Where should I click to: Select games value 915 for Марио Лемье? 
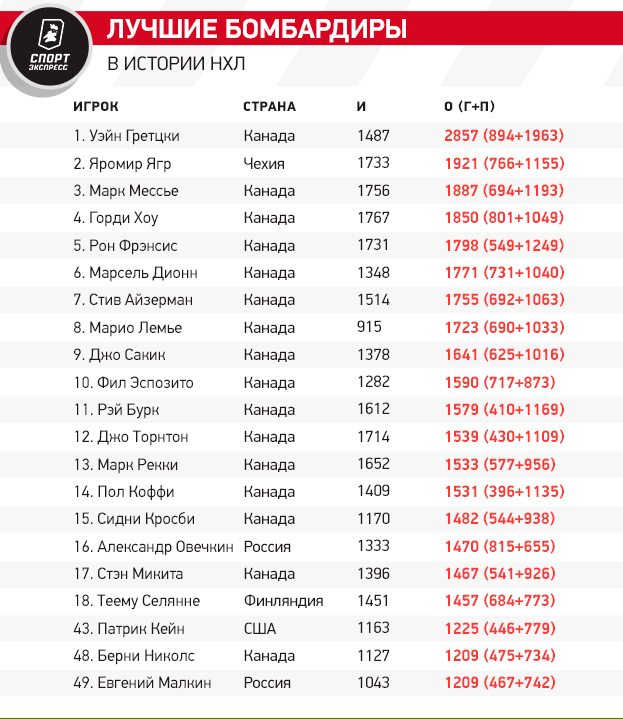[369, 327]
